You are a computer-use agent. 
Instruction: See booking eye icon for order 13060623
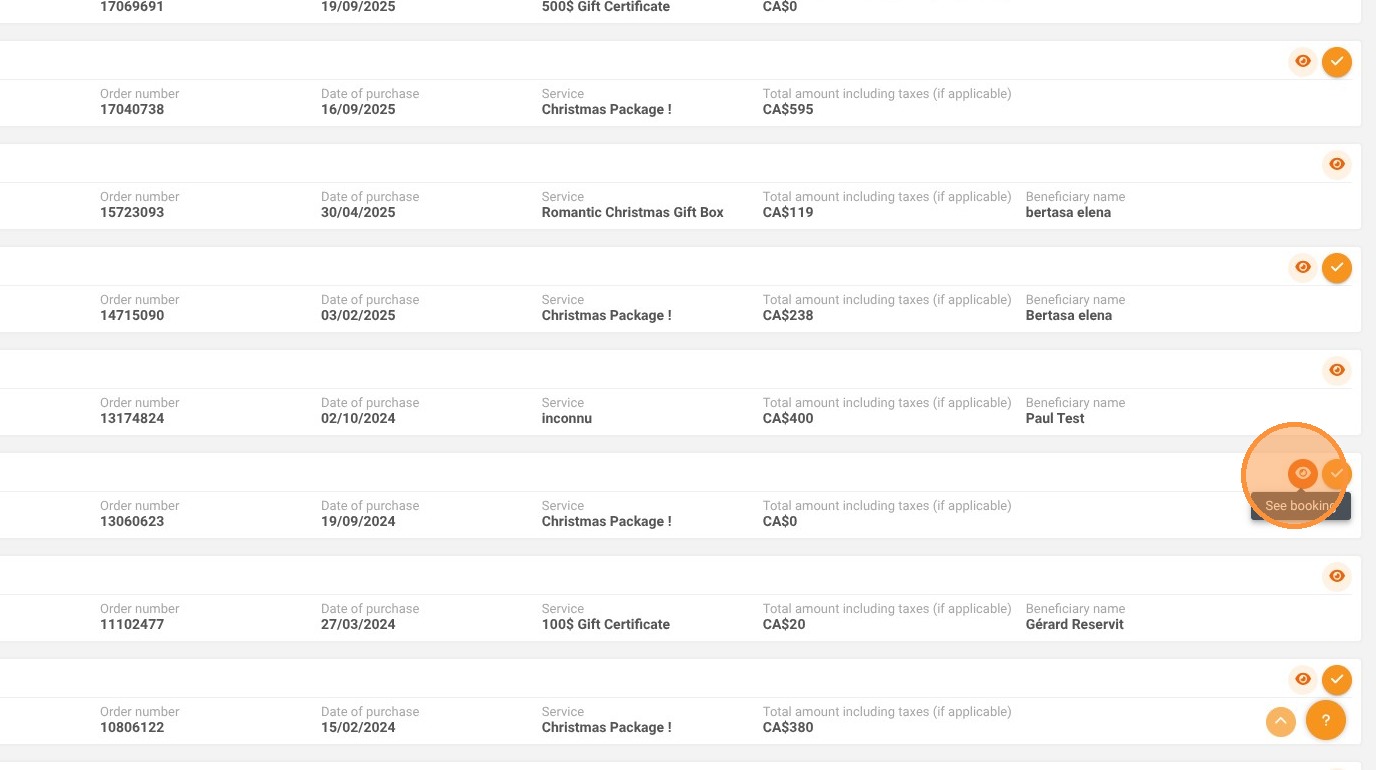tap(1303, 474)
